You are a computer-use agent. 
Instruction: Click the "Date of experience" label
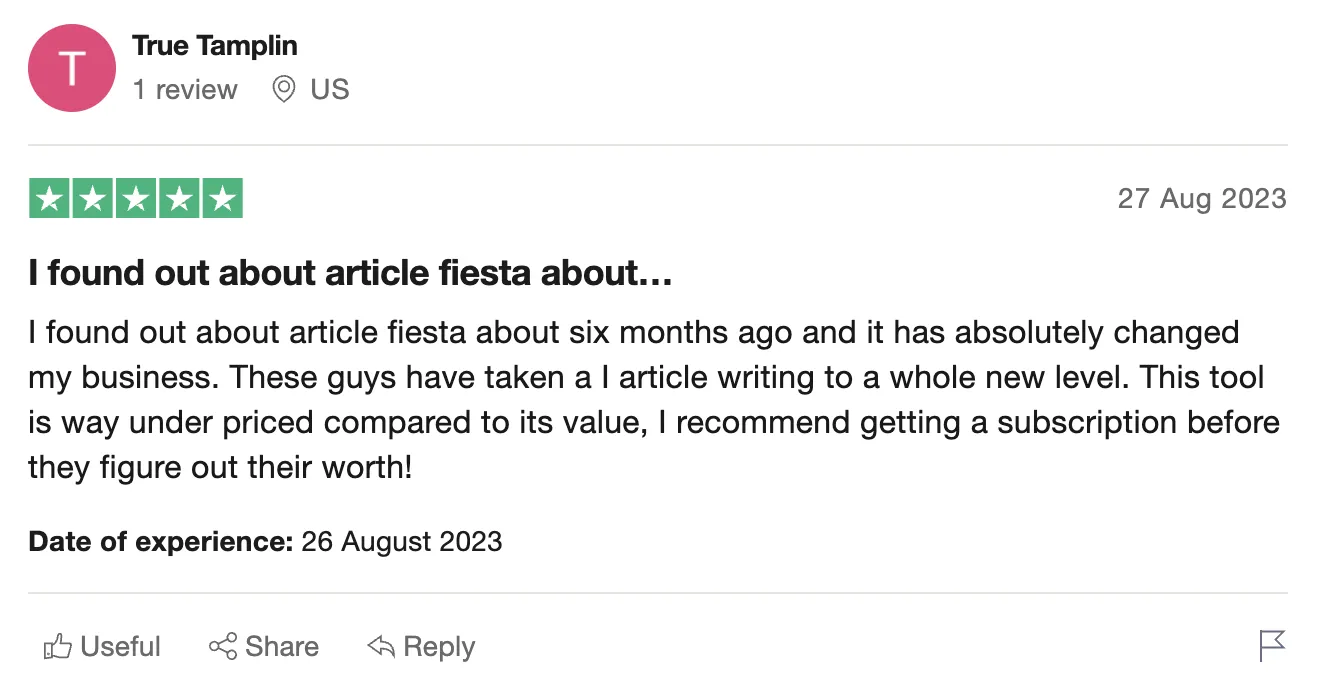click(160, 542)
